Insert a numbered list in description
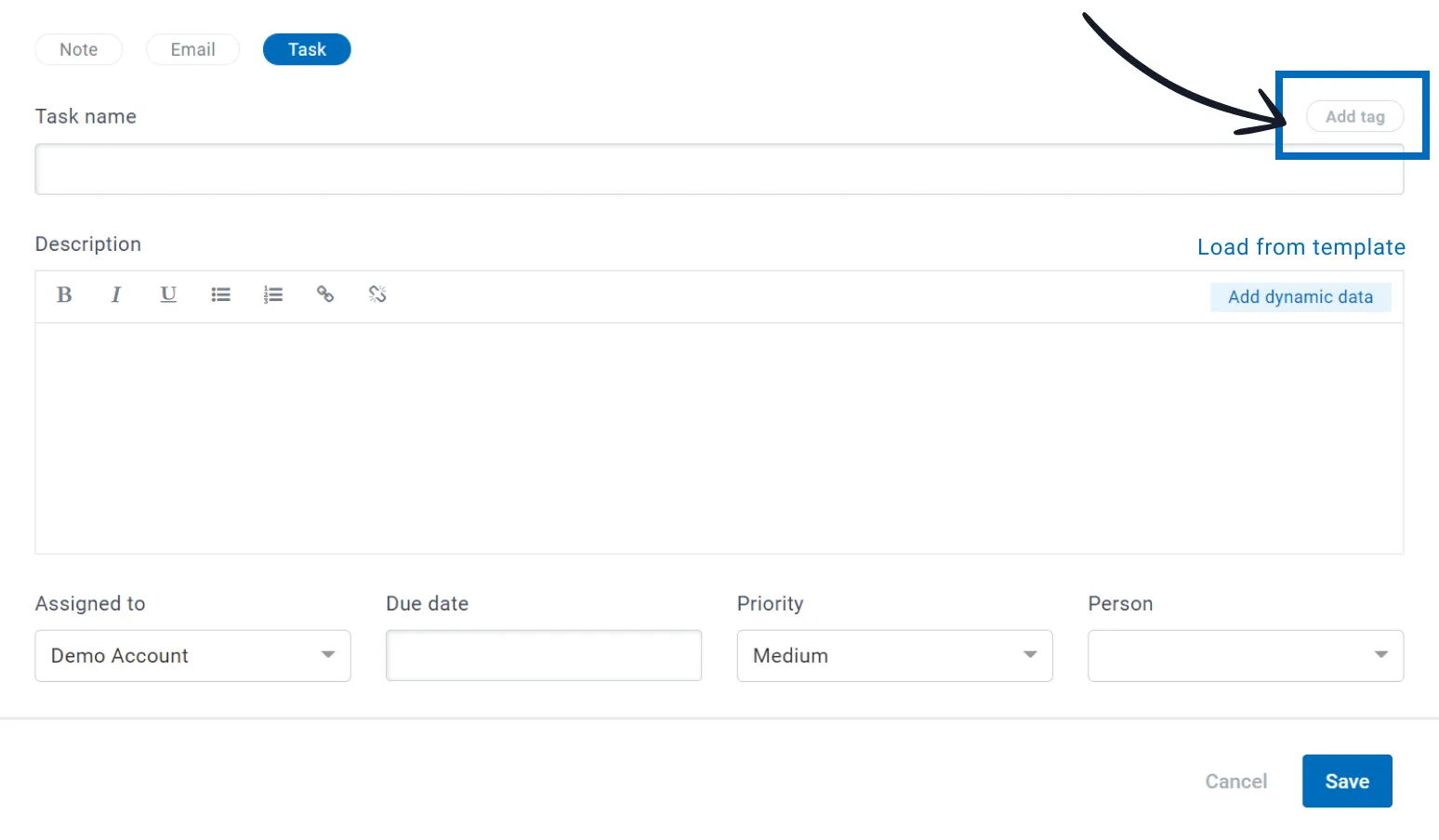This screenshot has height=840, width=1439. [x=272, y=295]
